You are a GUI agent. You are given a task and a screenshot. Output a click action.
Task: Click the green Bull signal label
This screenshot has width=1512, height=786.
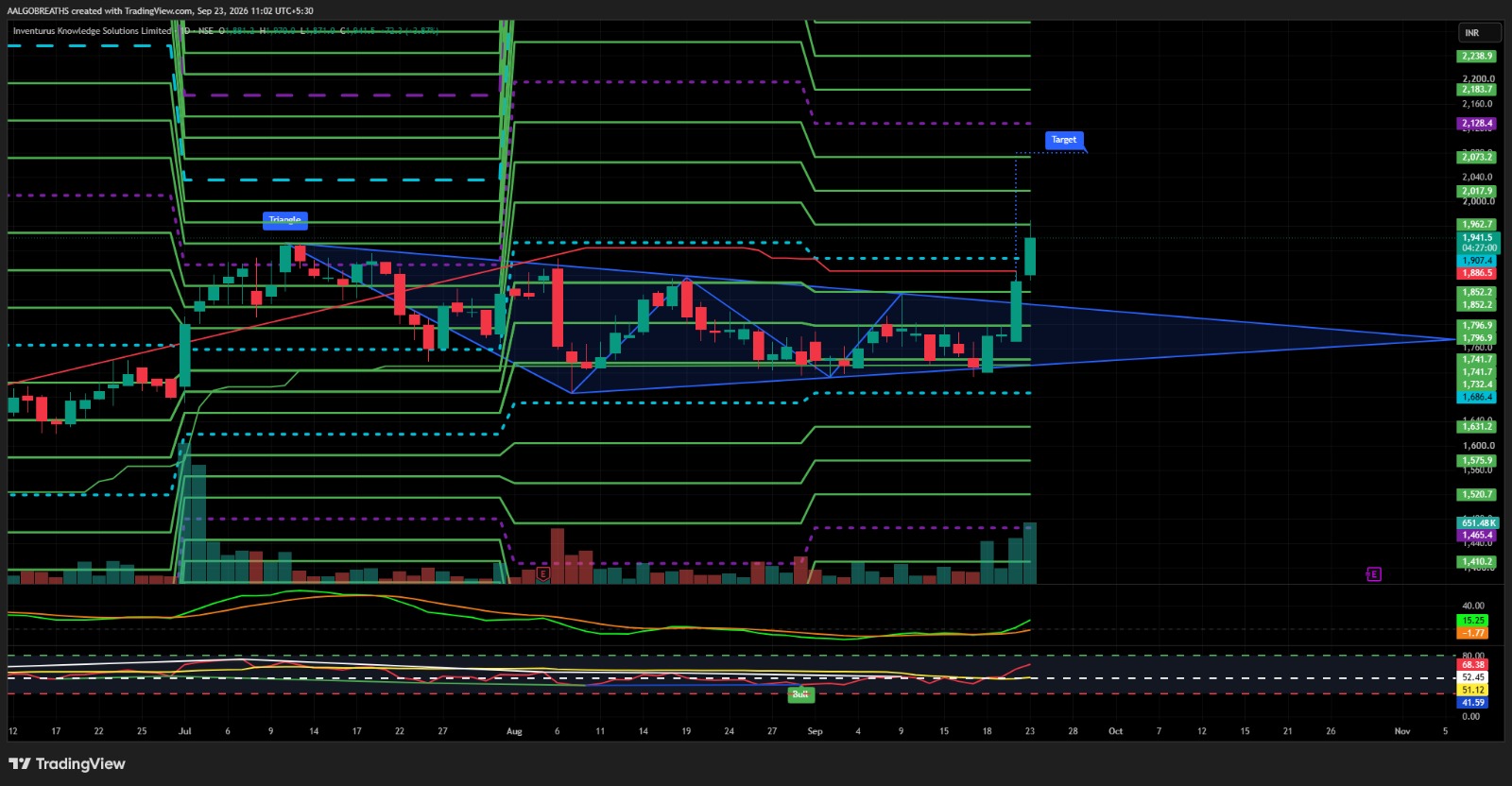800,694
